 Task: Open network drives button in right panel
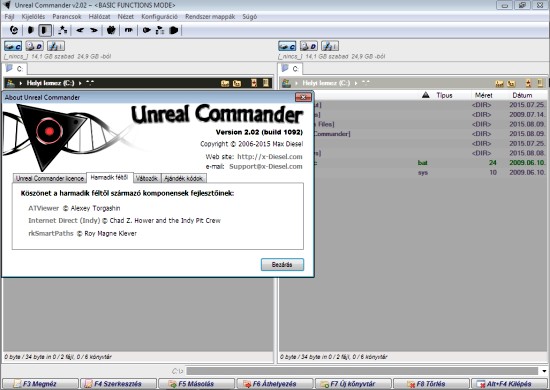(x=330, y=46)
